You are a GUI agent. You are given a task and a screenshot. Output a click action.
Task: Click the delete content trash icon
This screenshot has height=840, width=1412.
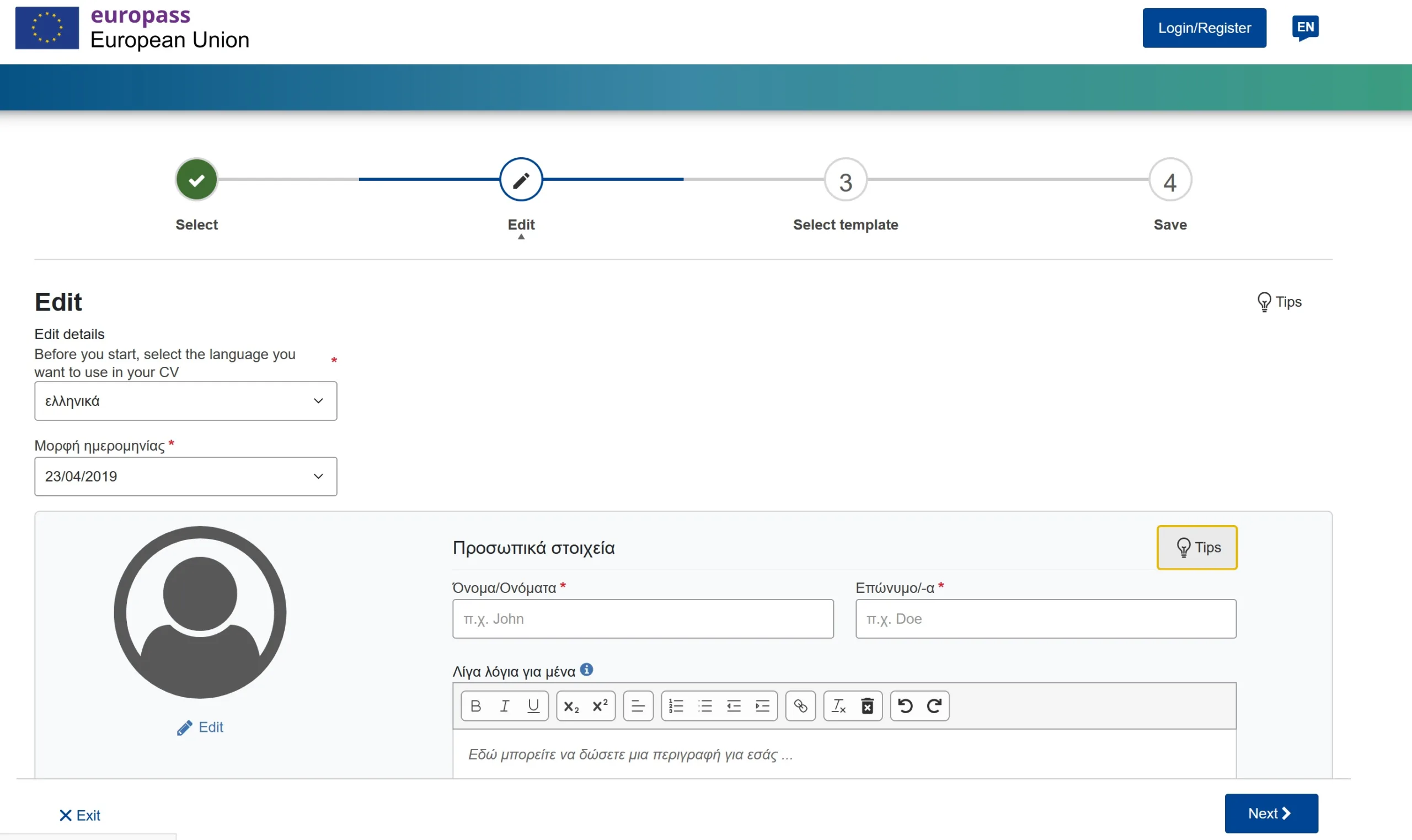[x=868, y=706]
